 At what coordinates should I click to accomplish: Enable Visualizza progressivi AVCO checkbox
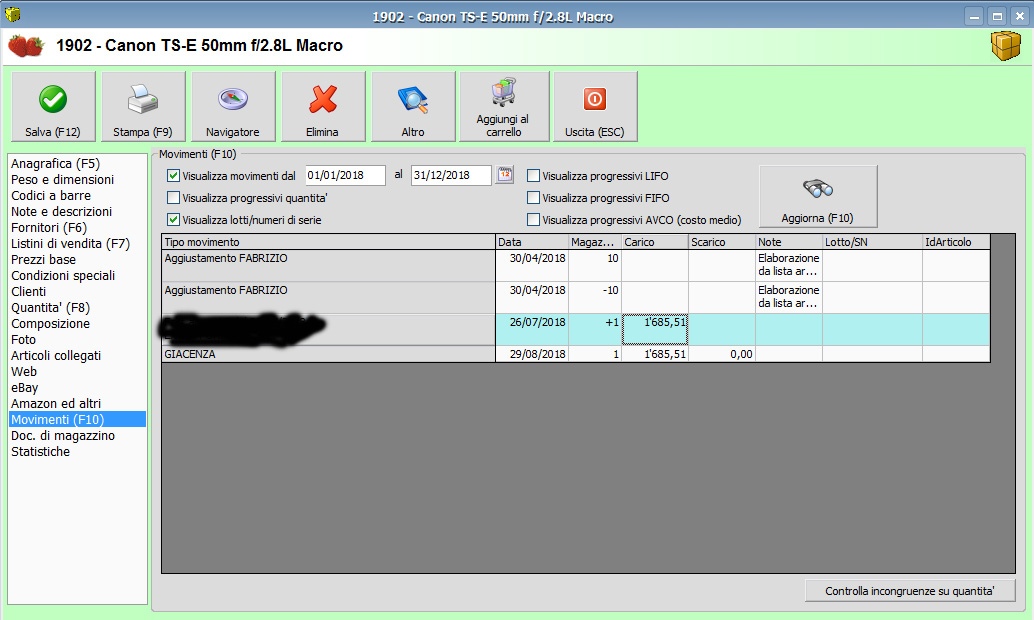coord(533,220)
